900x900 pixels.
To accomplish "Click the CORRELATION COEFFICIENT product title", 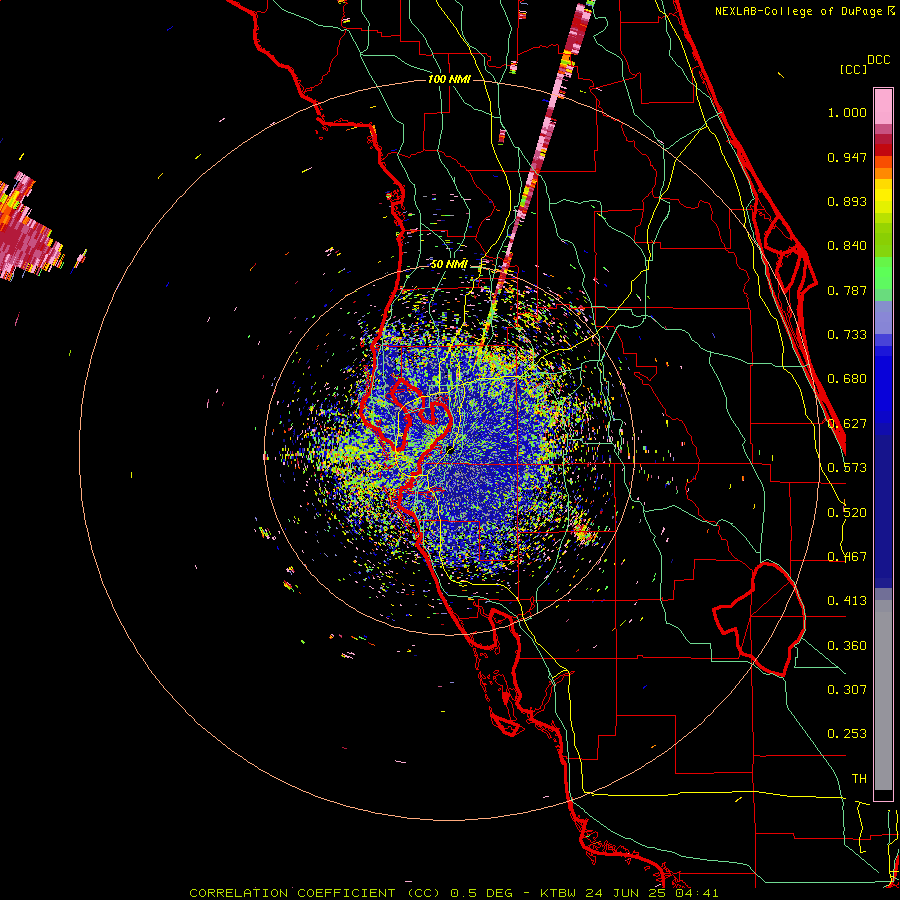I will 292,893.
